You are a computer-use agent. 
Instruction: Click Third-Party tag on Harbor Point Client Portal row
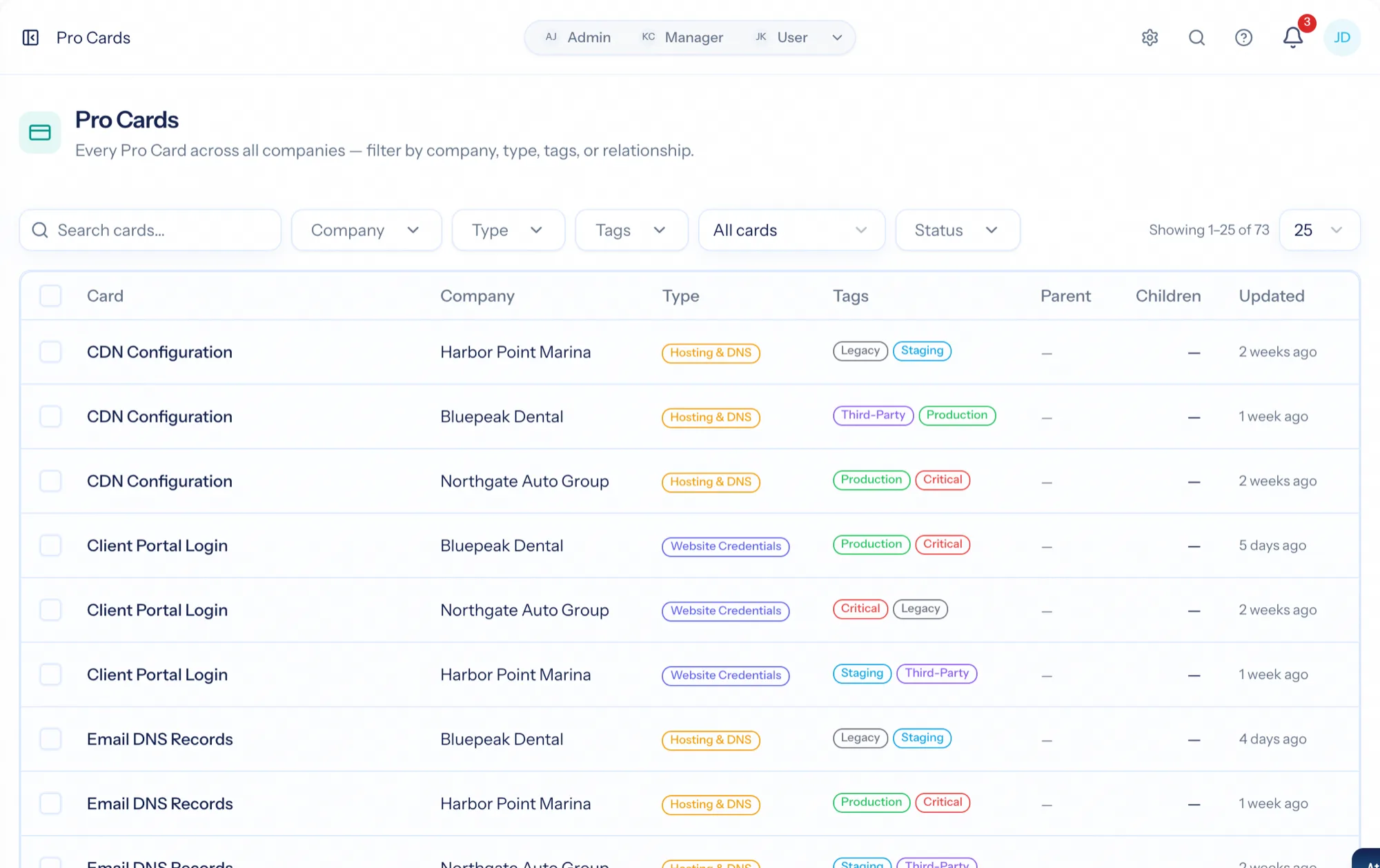936,673
